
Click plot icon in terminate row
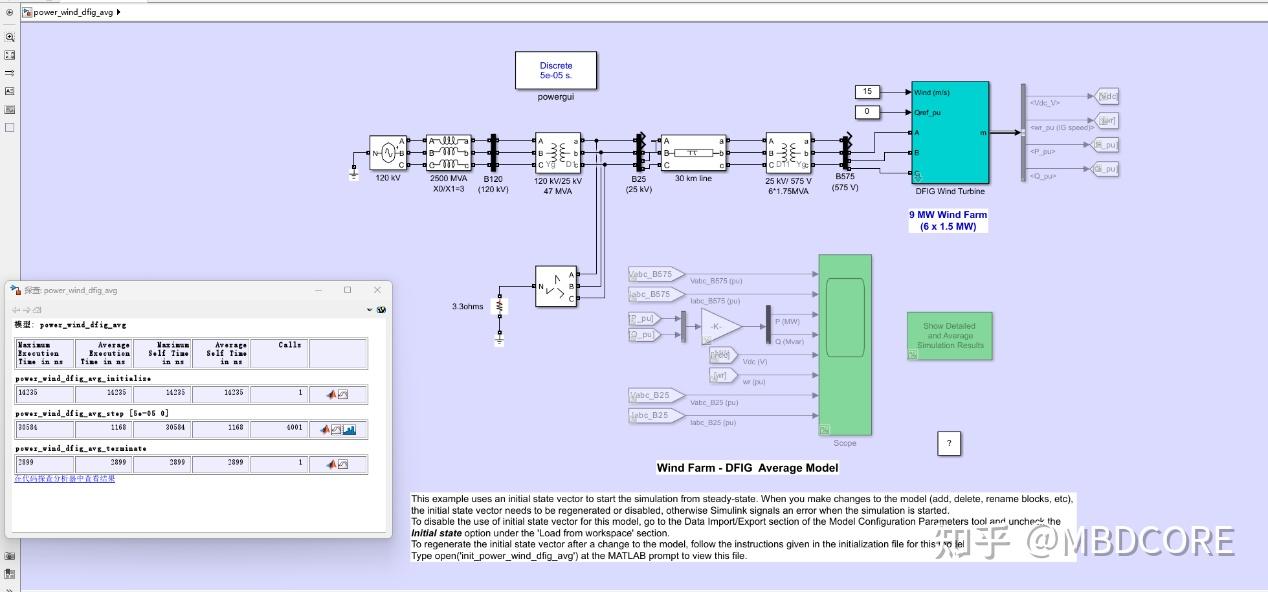[342, 464]
